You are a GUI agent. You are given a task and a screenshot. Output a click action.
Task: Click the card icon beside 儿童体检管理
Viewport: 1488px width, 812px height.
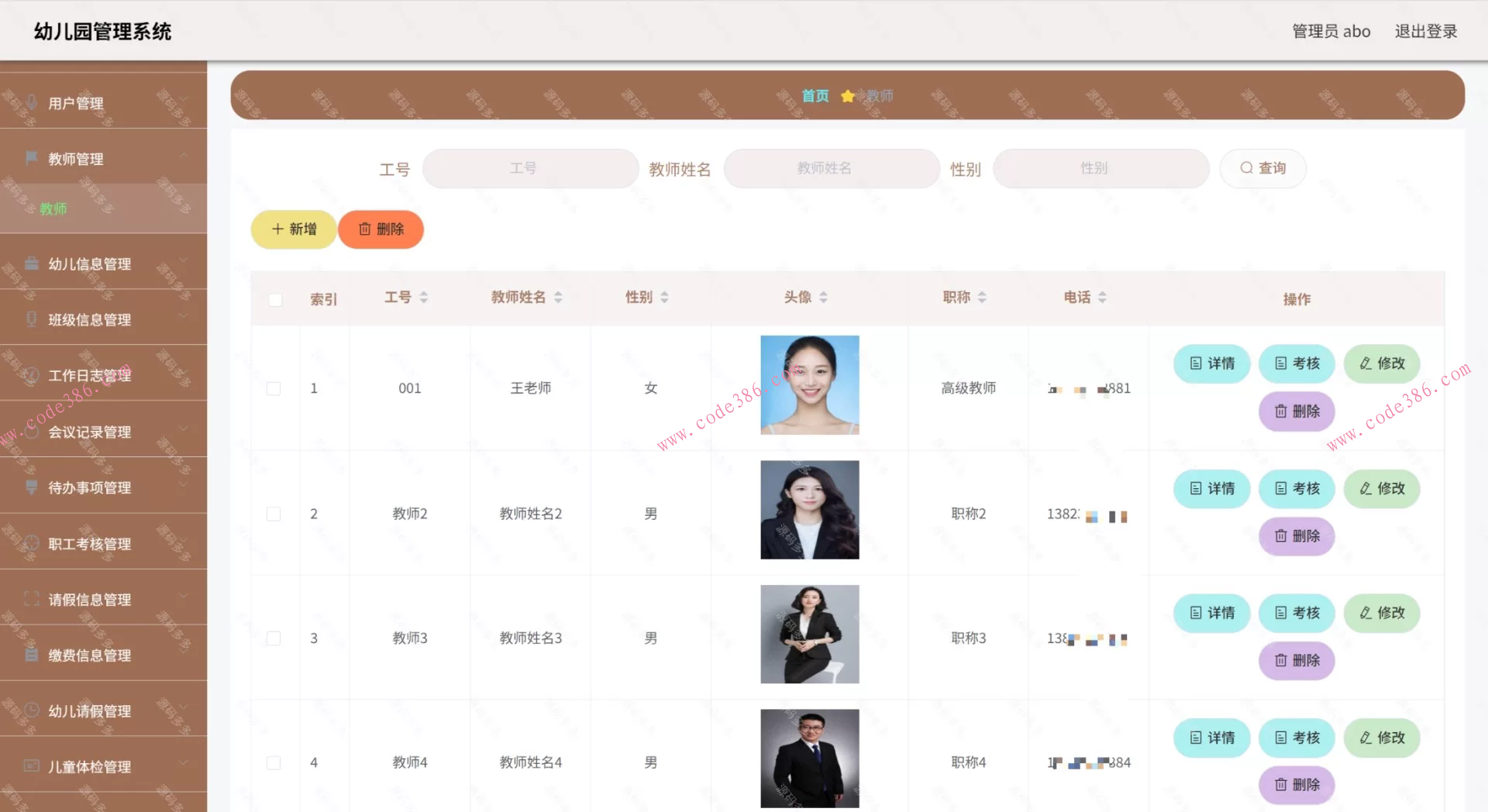coord(32,766)
